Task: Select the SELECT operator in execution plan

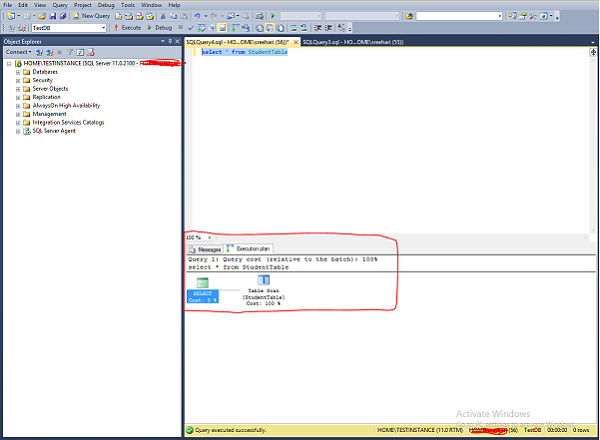Action: 202,290
